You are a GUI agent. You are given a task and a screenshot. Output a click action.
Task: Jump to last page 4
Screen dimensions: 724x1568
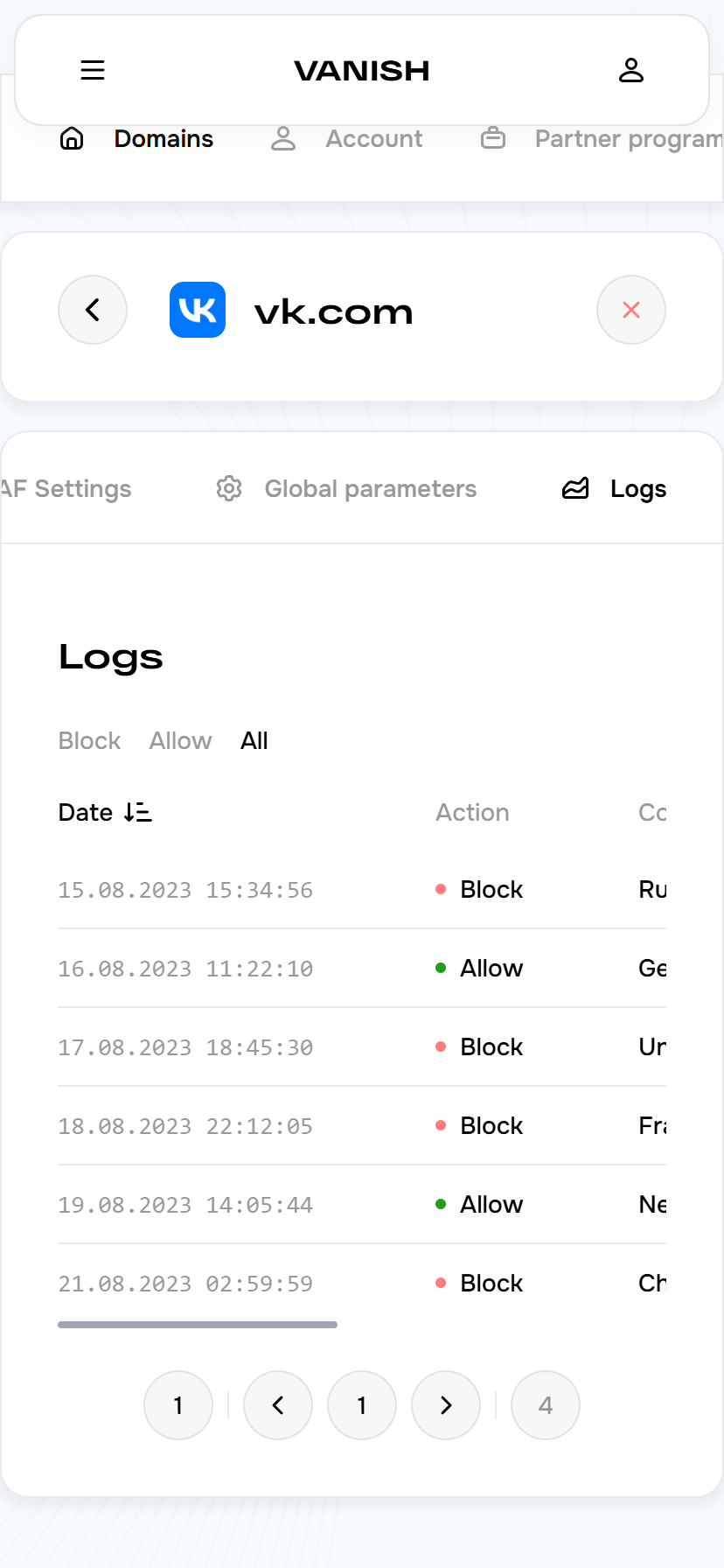click(546, 1405)
